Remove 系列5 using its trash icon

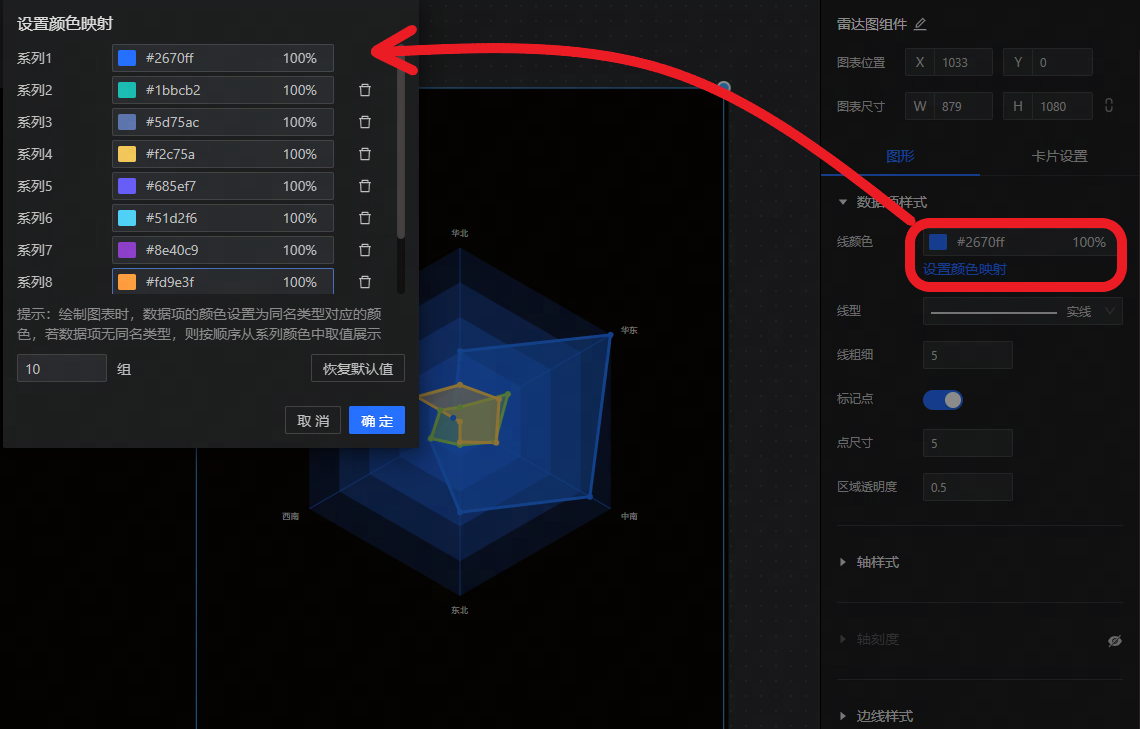tap(365, 186)
